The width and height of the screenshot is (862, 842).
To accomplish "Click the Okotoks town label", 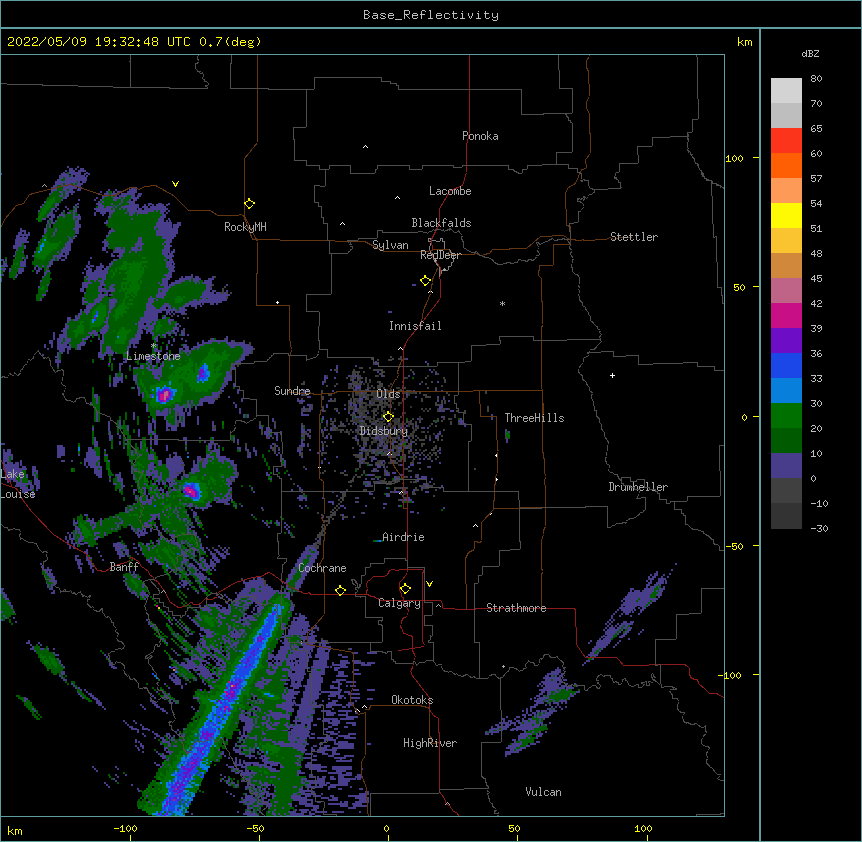I will (412, 700).
